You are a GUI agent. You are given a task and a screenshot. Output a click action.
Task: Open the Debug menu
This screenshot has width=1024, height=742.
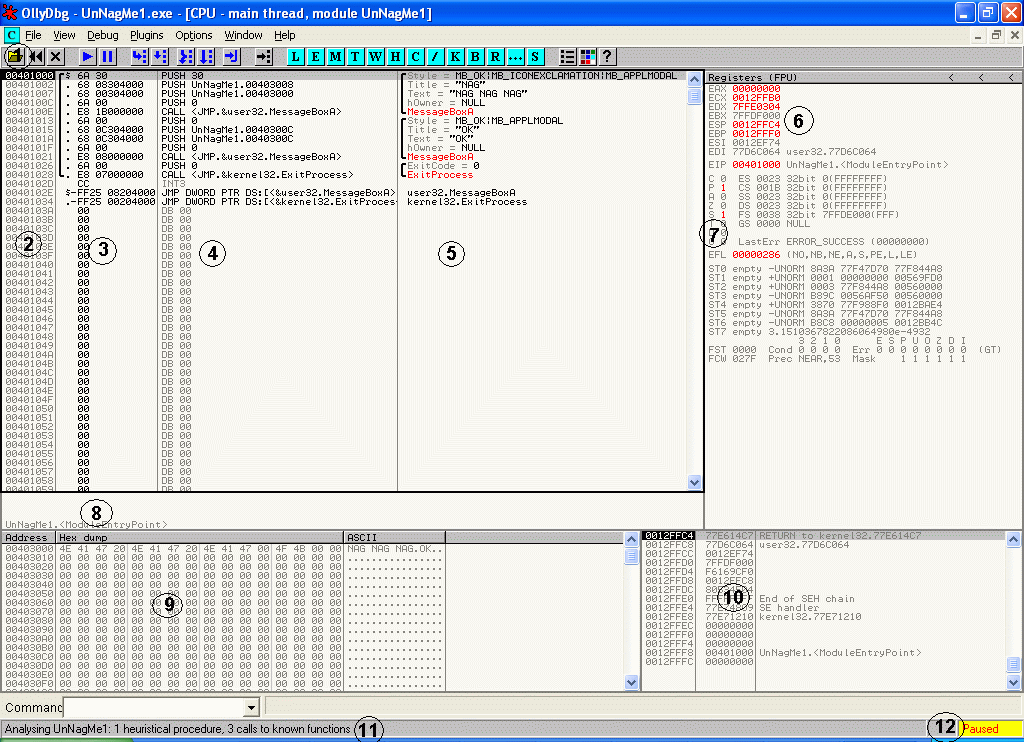point(103,35)
